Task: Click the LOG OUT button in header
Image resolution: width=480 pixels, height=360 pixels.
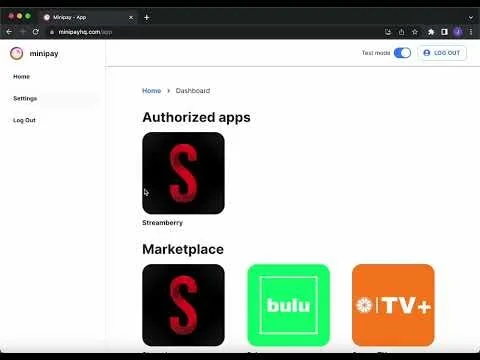Action: pos(442,53)
